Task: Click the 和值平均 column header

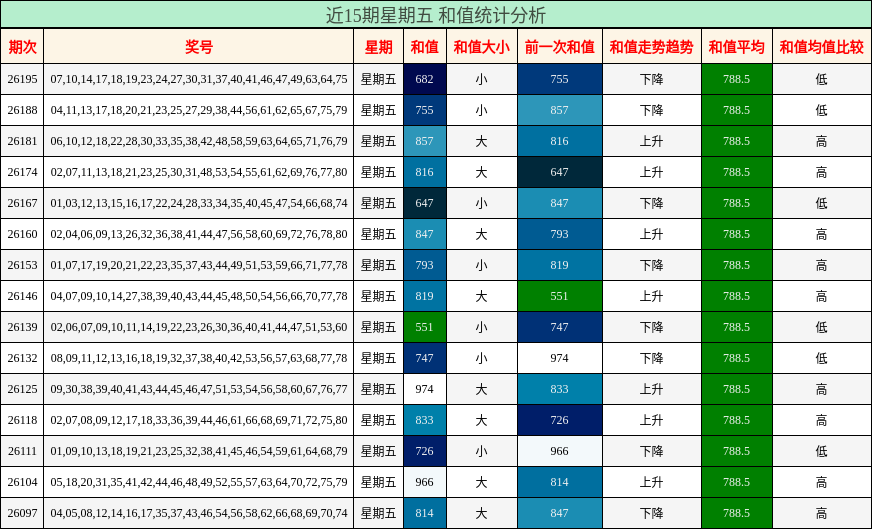Action: (x=736, y=47)
